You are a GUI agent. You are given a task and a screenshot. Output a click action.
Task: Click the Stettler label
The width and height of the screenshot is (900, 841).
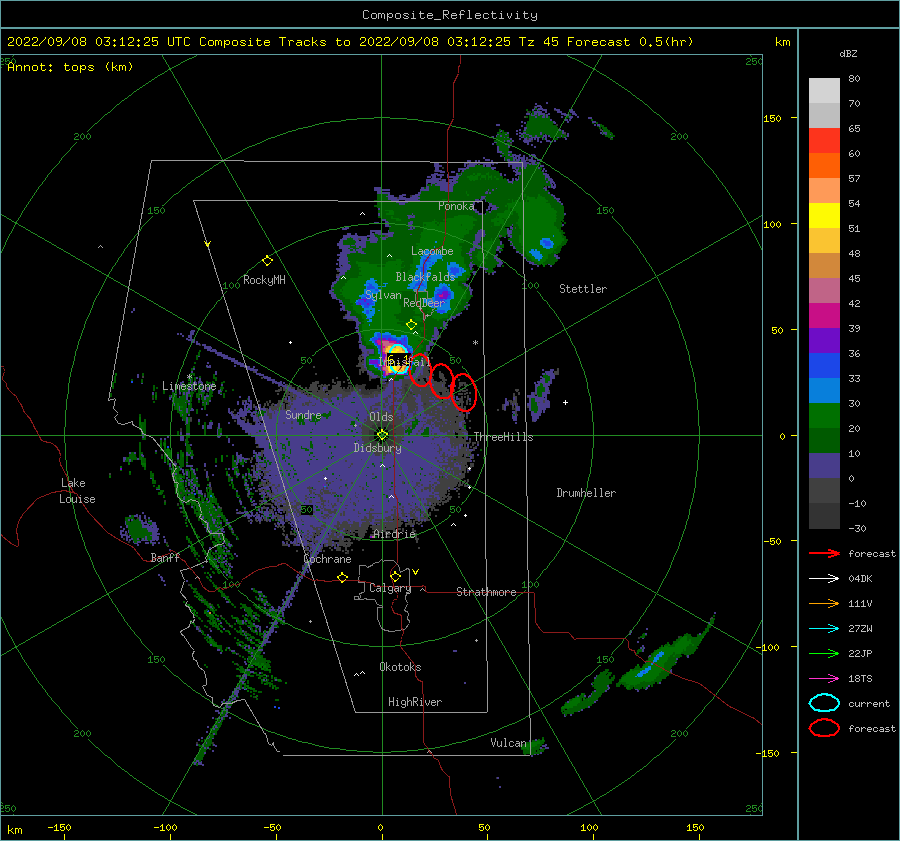583,289
